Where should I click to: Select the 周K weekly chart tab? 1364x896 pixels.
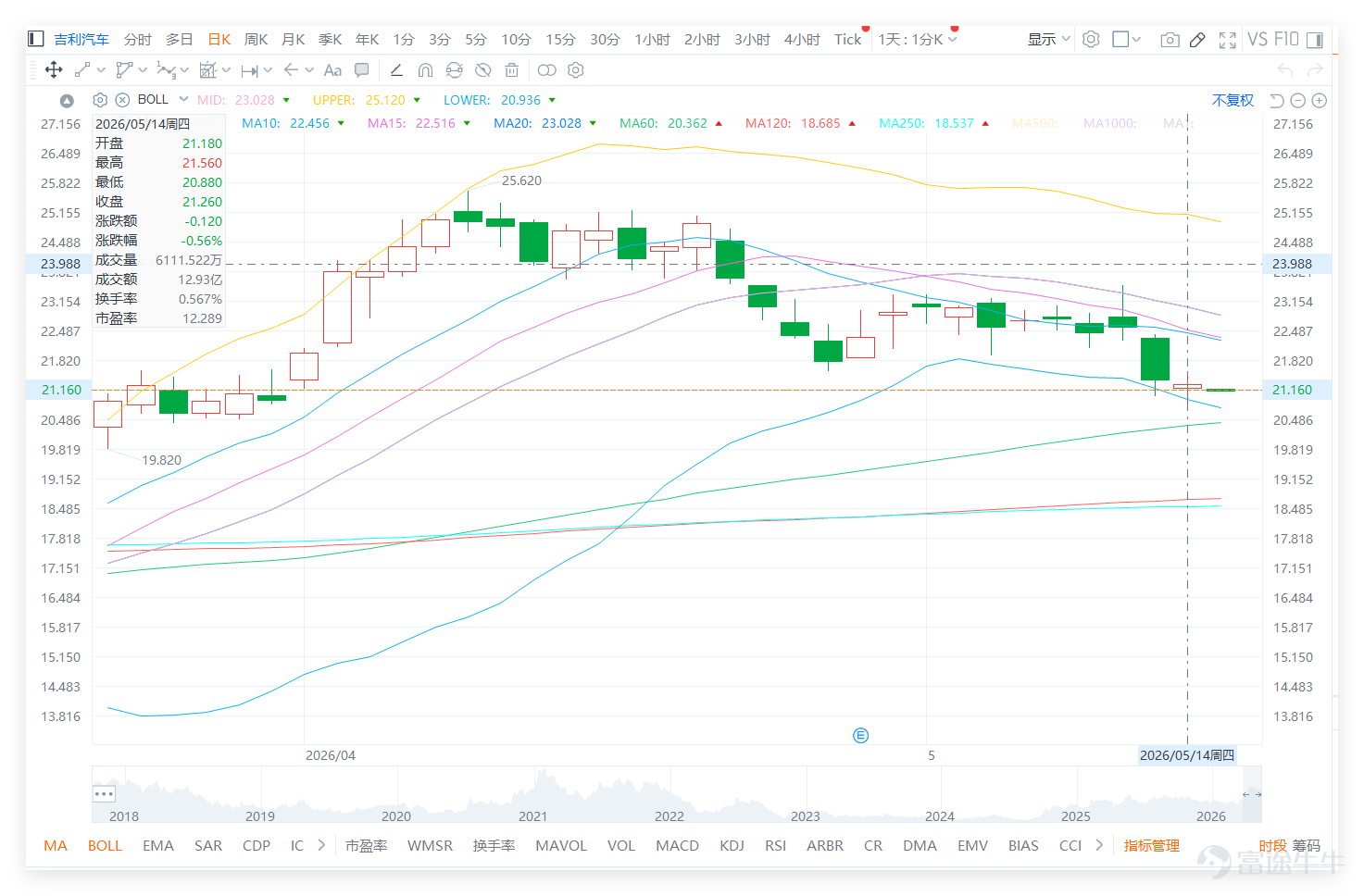(256, 39)
